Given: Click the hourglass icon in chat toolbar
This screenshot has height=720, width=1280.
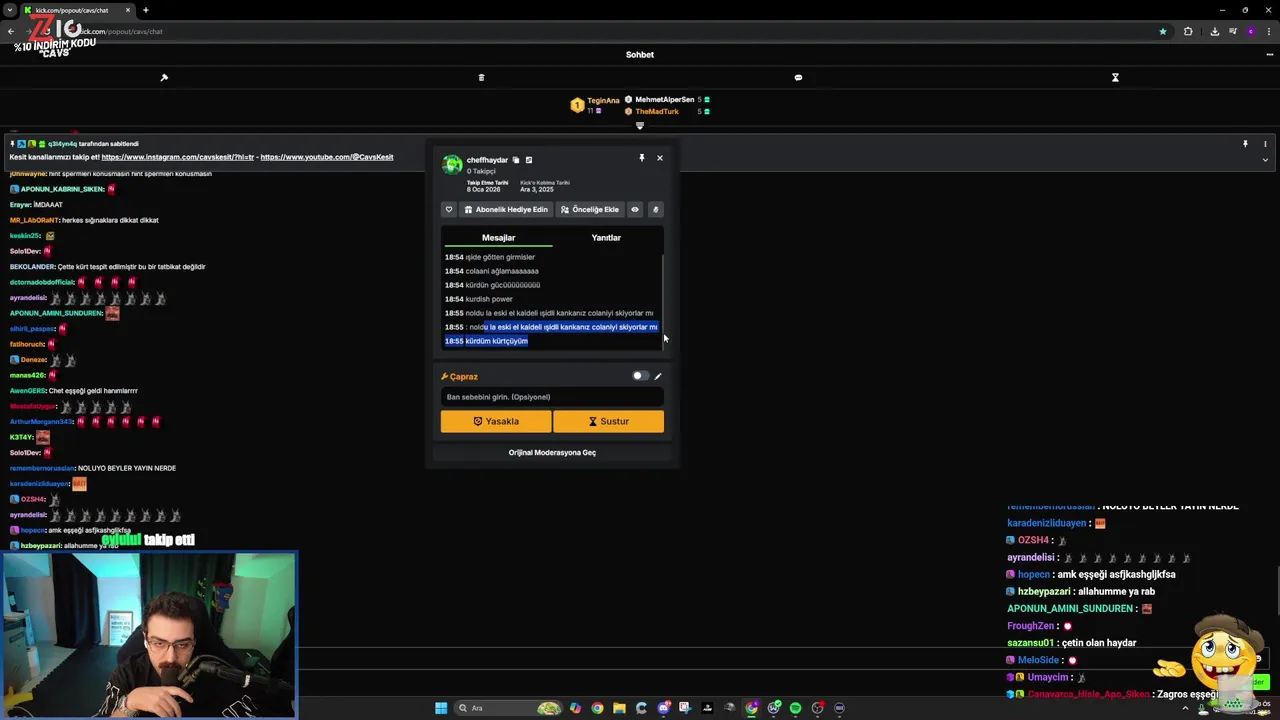Looking at the screenshot, I should click(1115, 77).
